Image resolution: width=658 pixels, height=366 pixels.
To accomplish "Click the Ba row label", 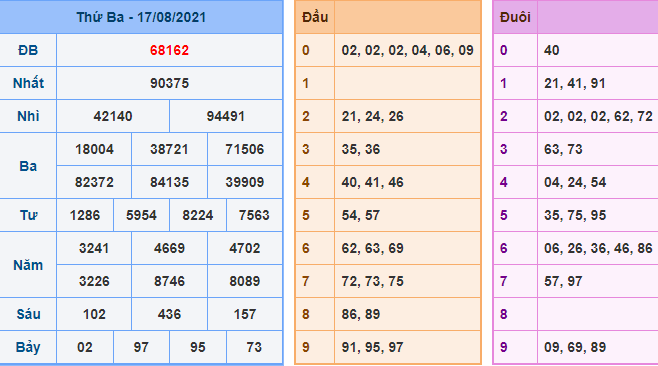I will tap(28, 166).
